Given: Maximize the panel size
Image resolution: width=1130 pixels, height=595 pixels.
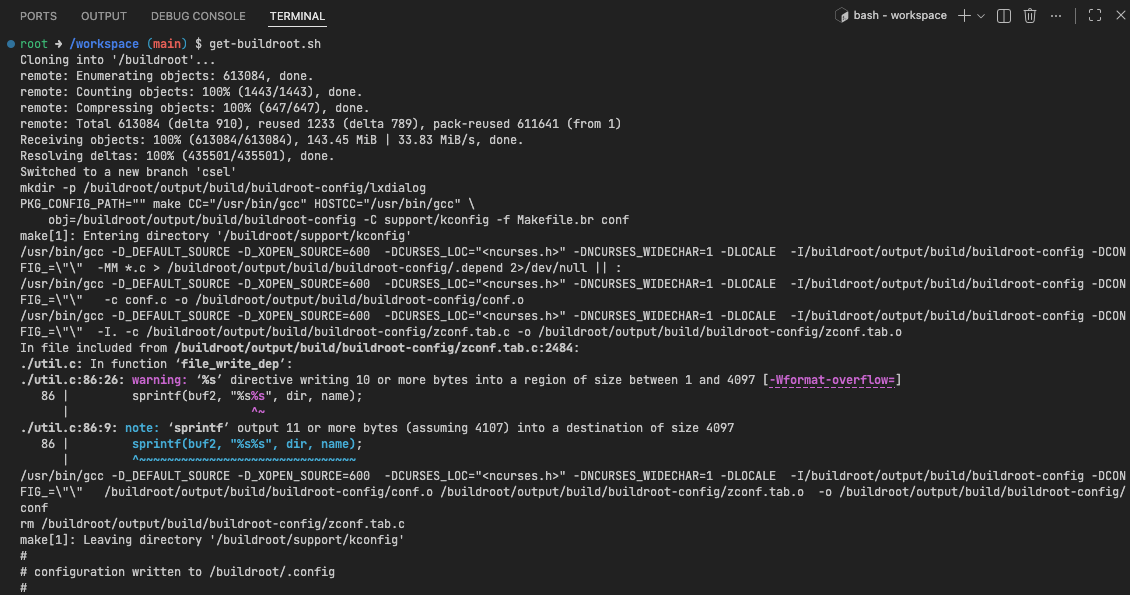Looking at the screenshot, I should click(x=1095, y=16).
